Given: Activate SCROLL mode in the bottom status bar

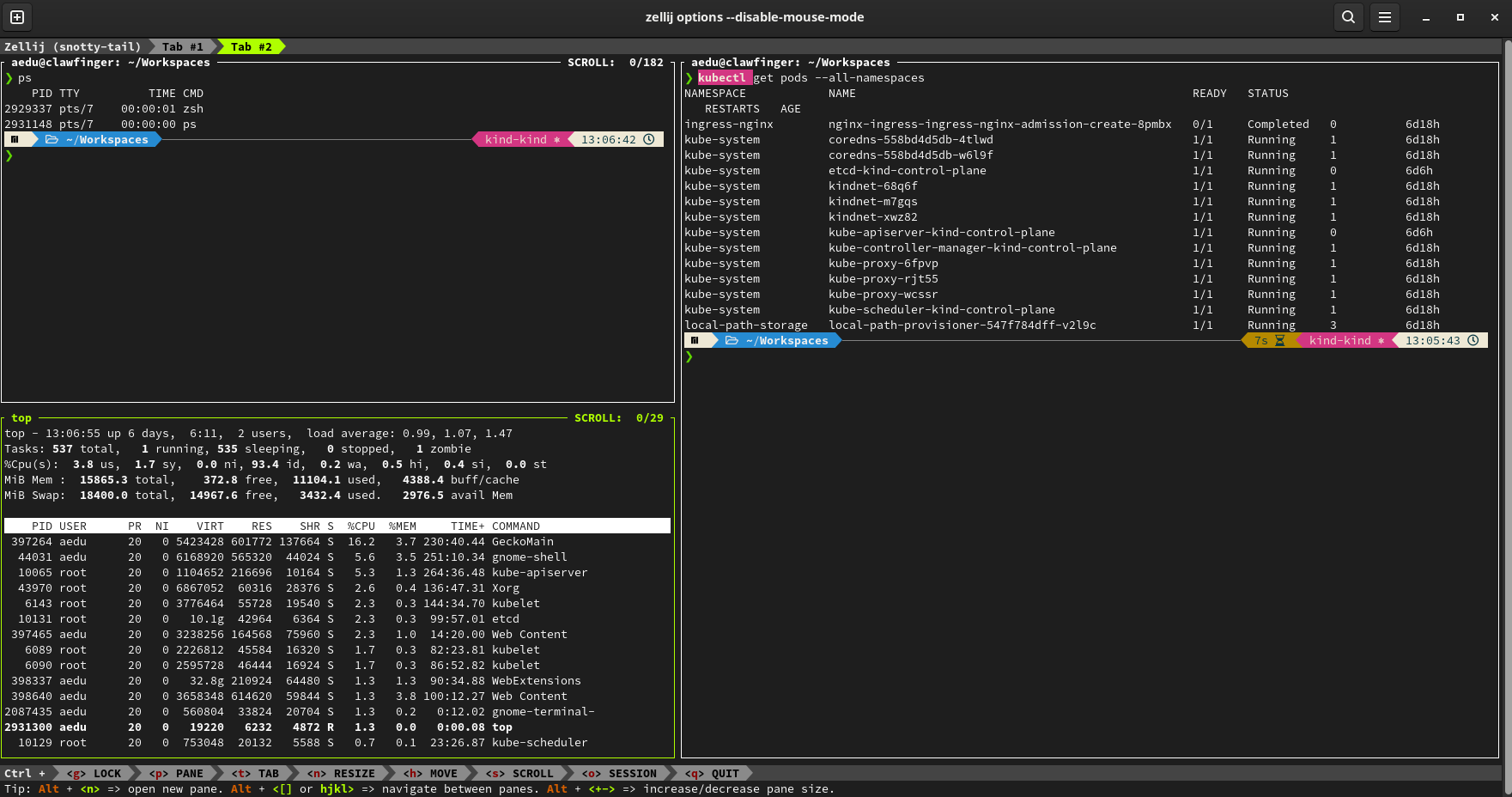Looking at the screenshot, I should click(521, 773).
